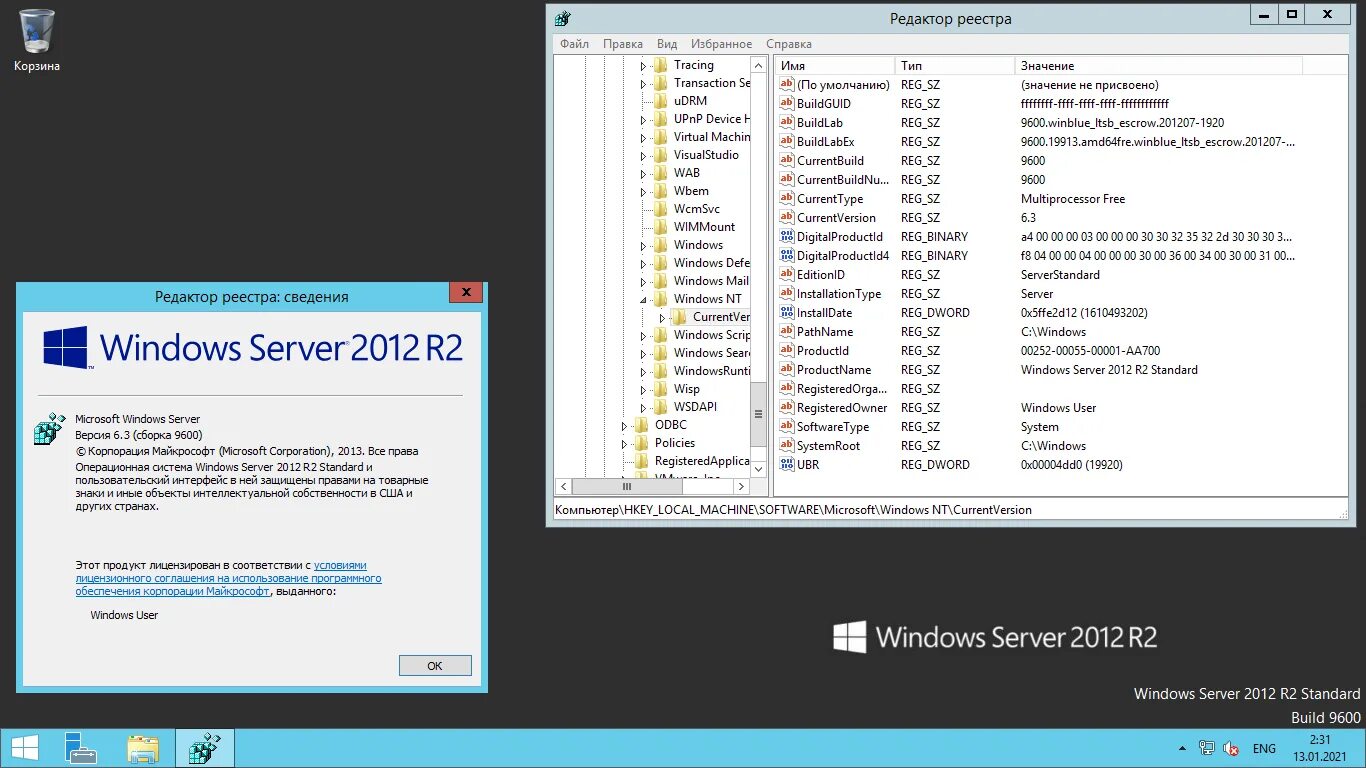The image size is (1366, 768).
Task: Select the CurrentBuild value row
Action: tap(1040, 161)
